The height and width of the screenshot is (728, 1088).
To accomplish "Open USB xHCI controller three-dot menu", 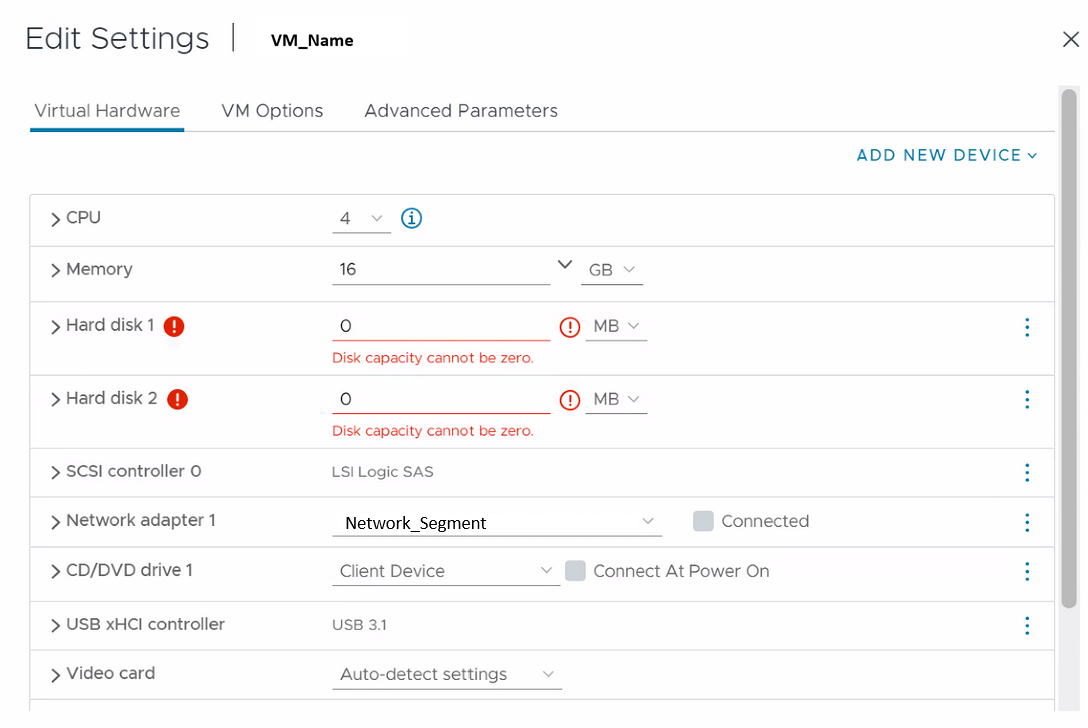I will click(x=1026, y=625).
